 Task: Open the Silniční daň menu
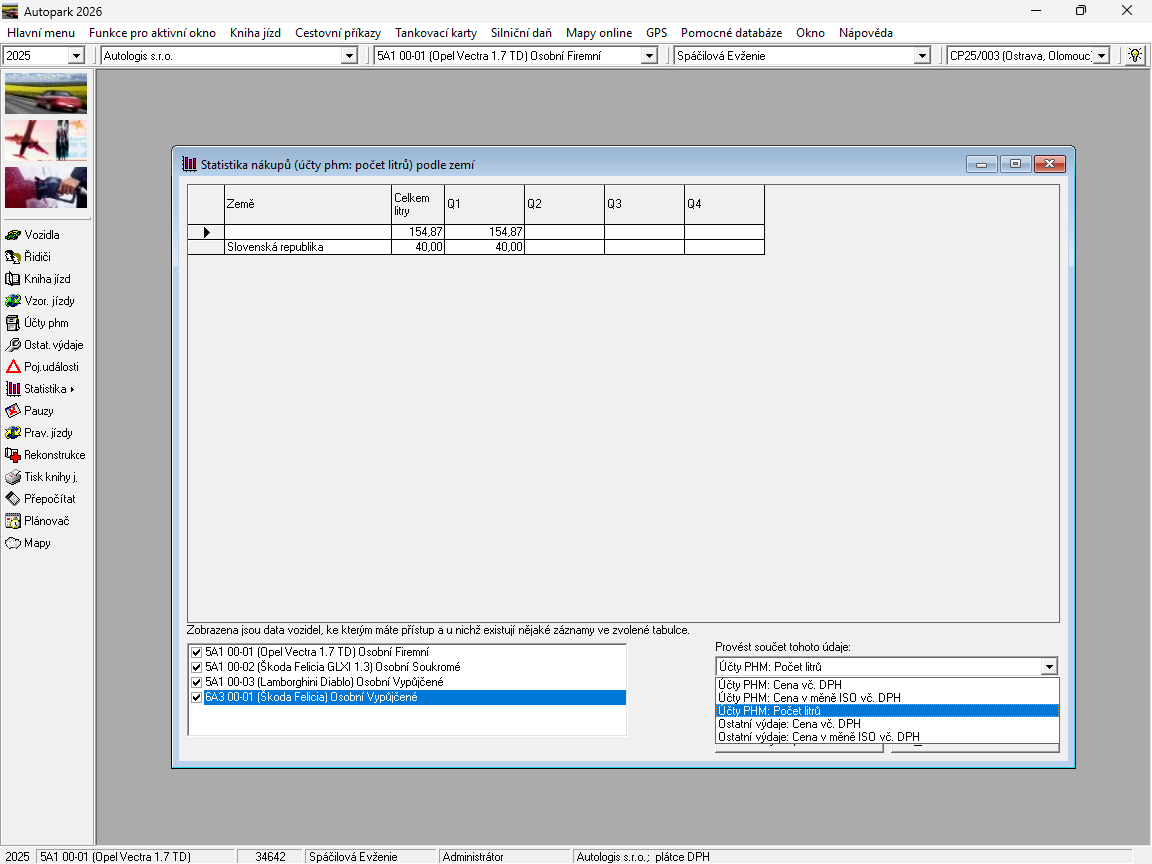coord(521,33)
